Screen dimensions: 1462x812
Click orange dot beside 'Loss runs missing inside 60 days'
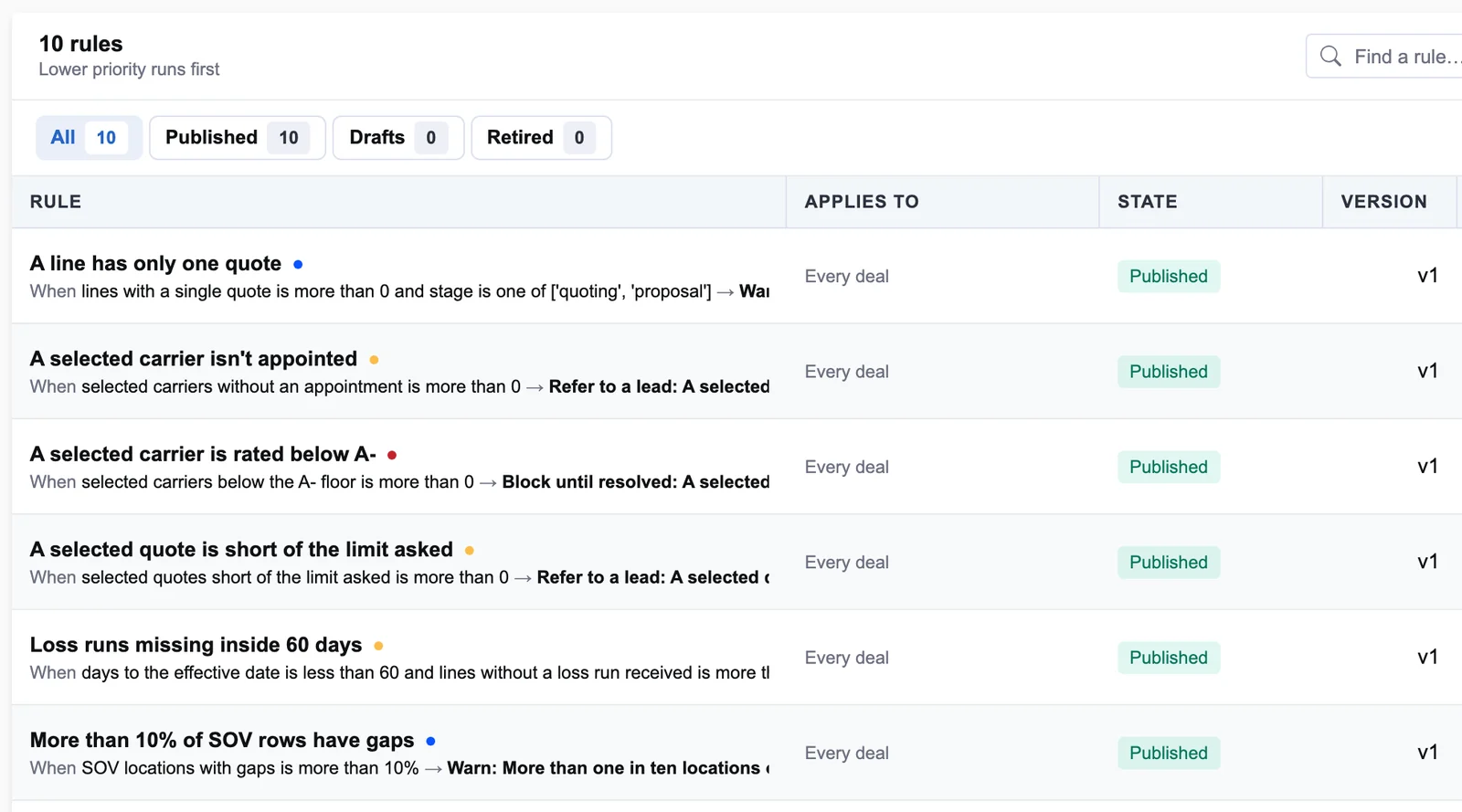378,646
